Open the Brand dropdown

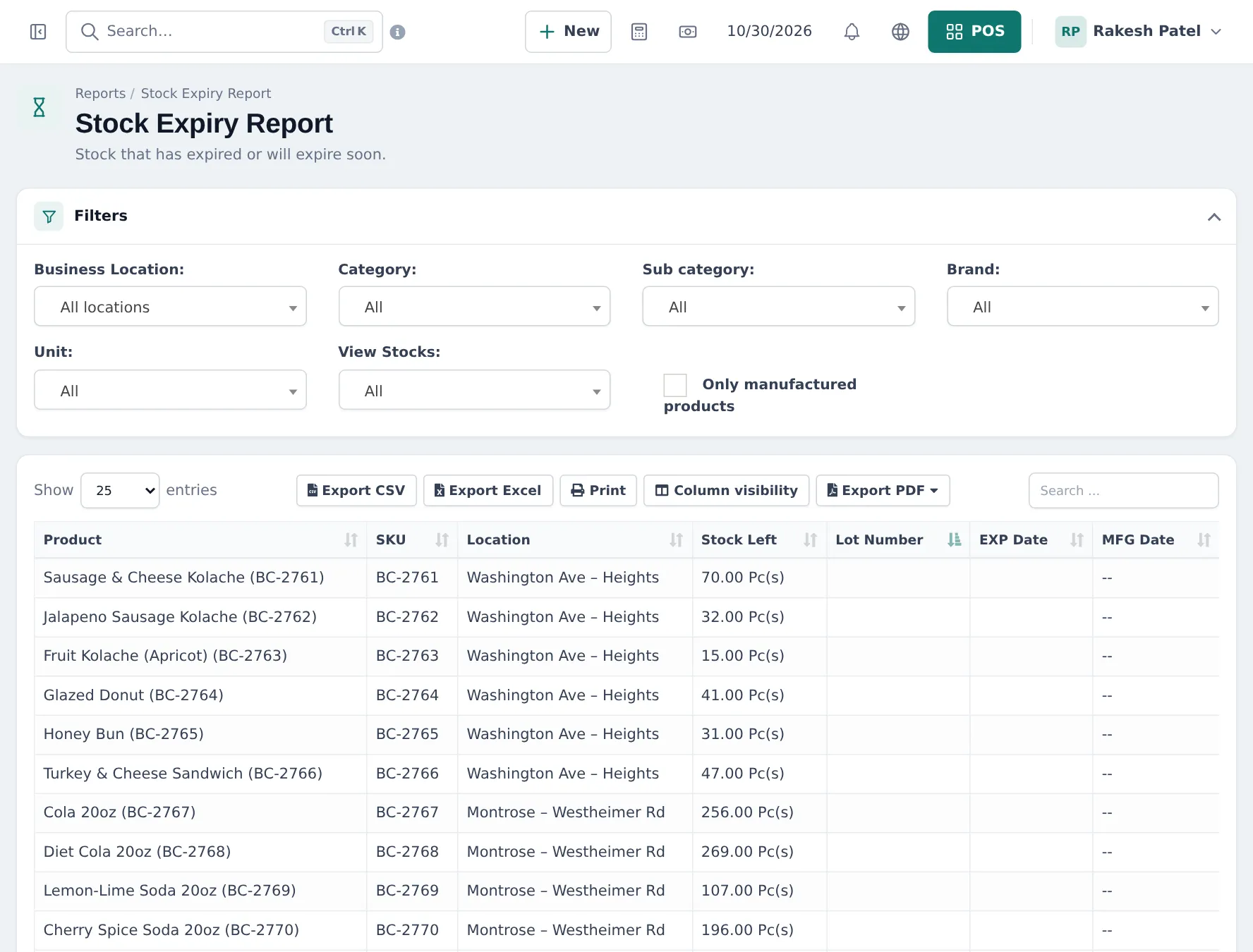[x=1082, y=307]
